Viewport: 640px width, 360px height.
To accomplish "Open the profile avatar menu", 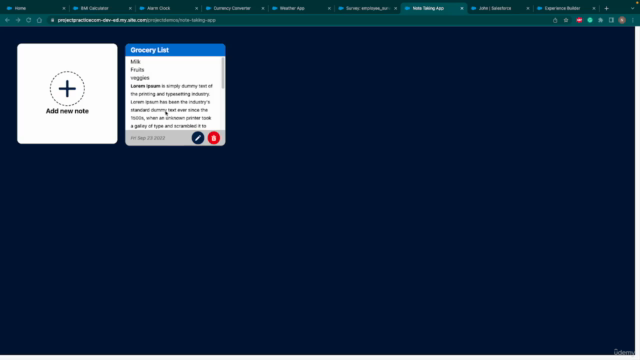I will pos(622,20).
